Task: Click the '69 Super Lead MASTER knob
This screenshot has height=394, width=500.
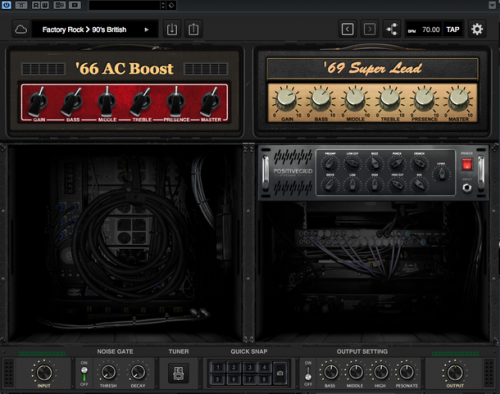Action: pos(459,99)
